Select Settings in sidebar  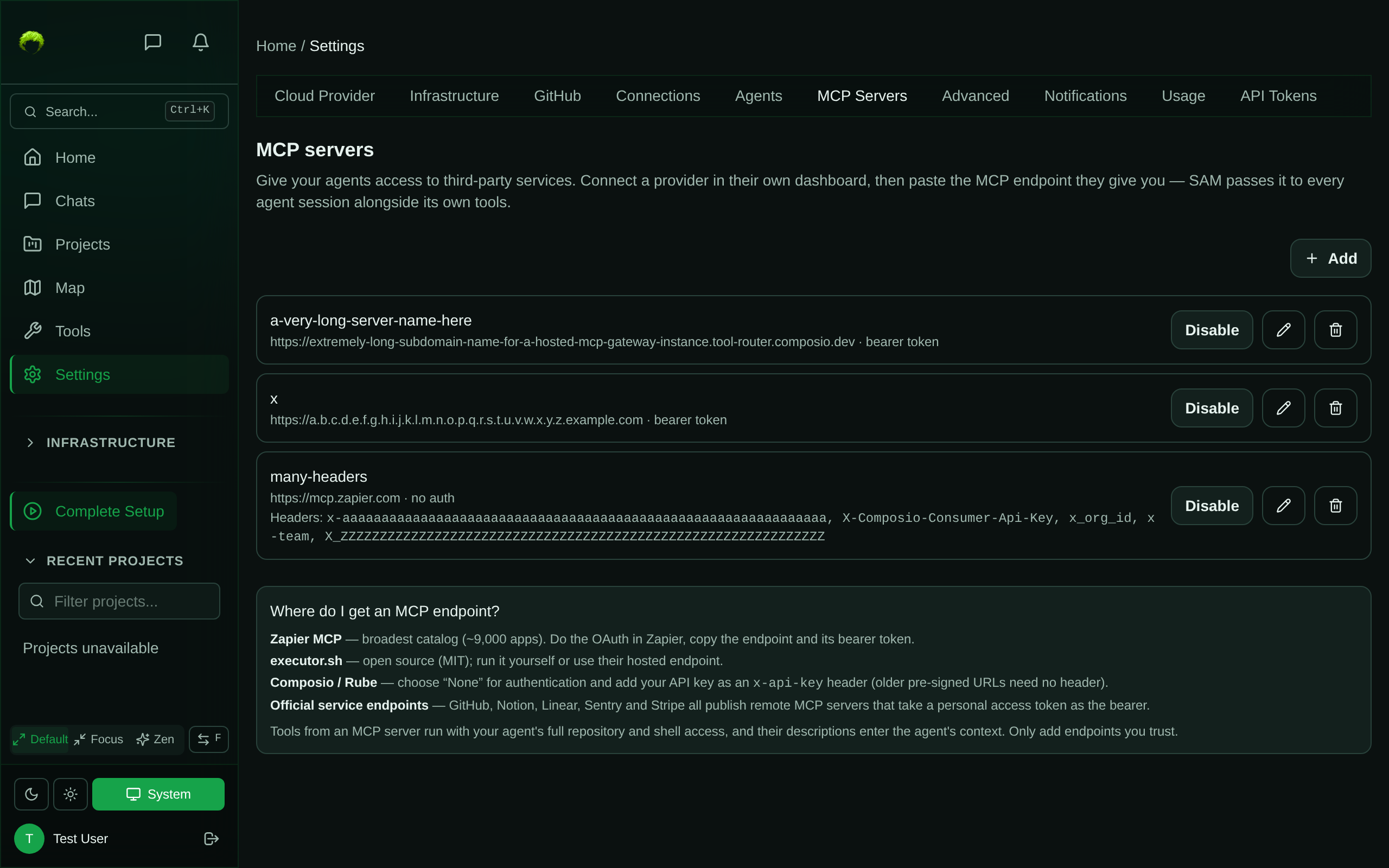119,374
